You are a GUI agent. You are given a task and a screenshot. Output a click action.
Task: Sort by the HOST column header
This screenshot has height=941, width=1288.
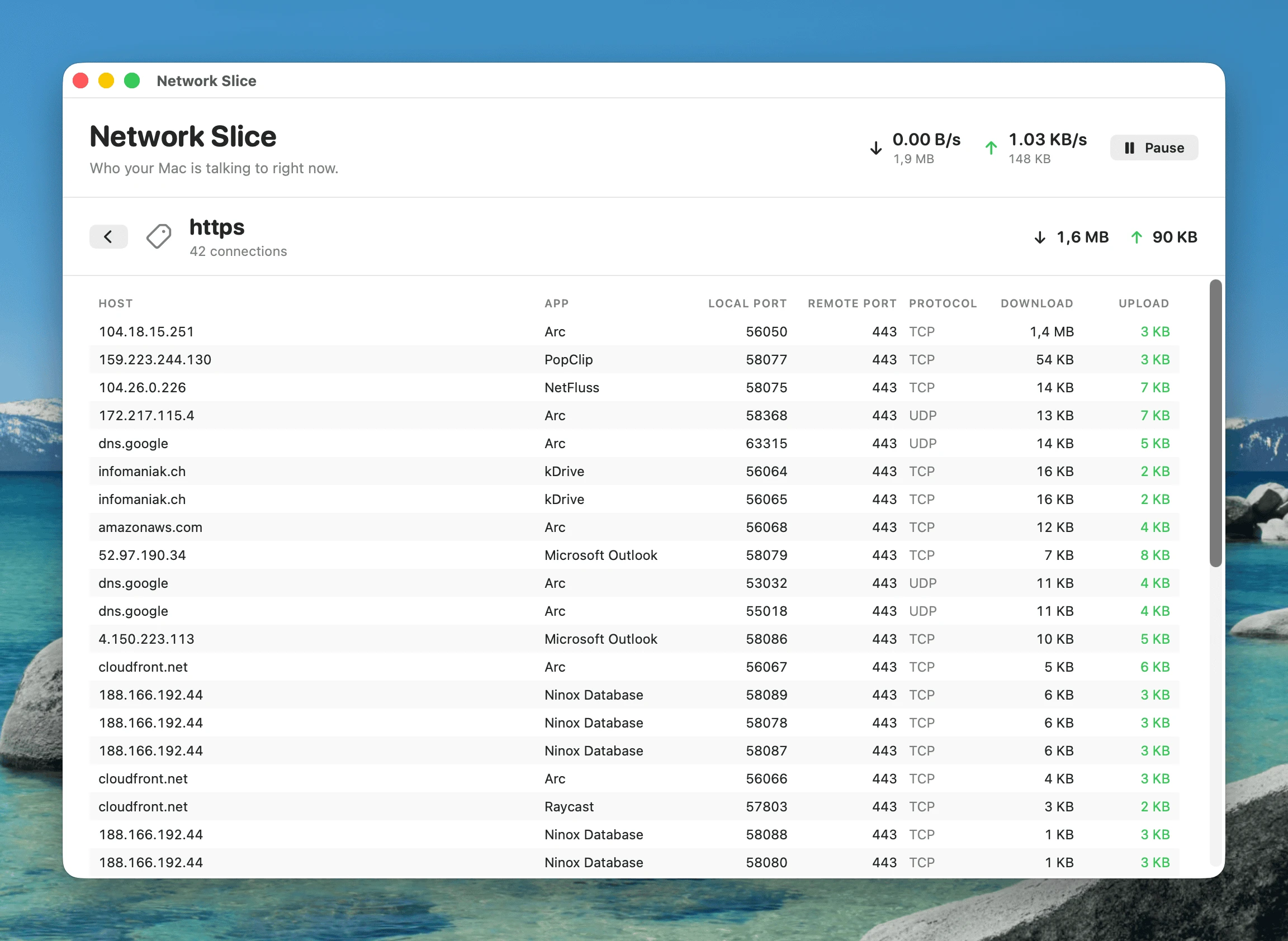click(116, 303)
